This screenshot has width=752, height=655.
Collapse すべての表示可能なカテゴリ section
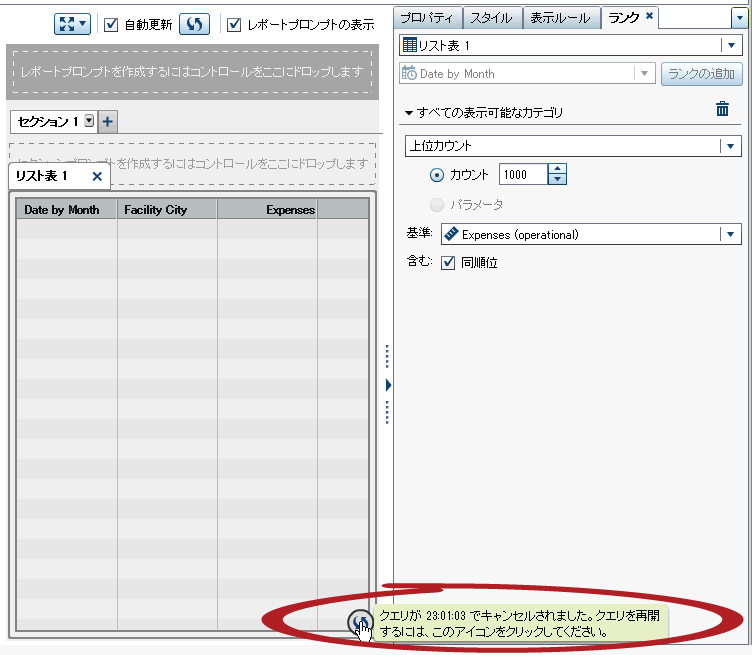[409, 112]
